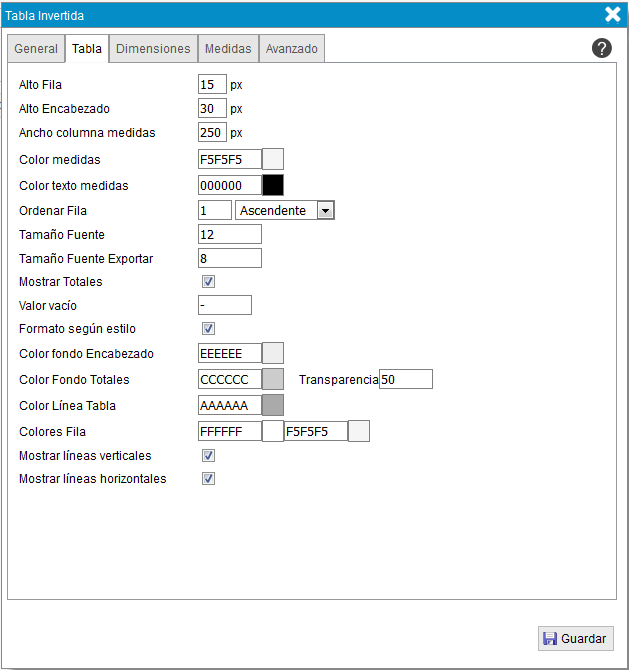This screenshot has width=629, height=670.
Task: Open the black Color texto medidas swatch
Action: tap(273, 185)
